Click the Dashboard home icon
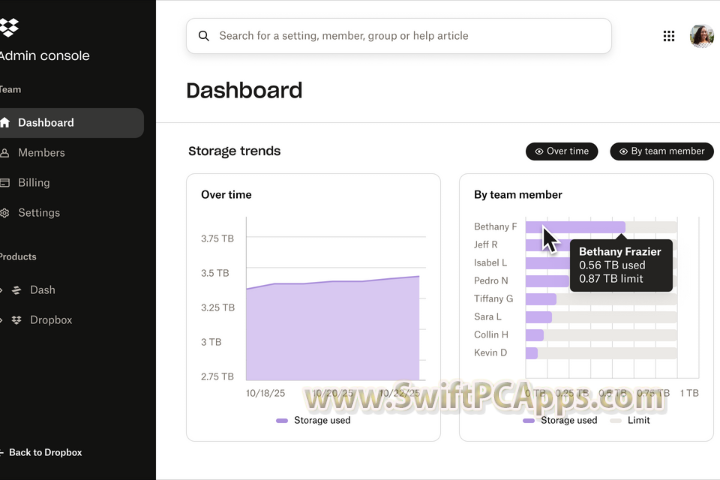Screen dimensions: 720x480 5,123
